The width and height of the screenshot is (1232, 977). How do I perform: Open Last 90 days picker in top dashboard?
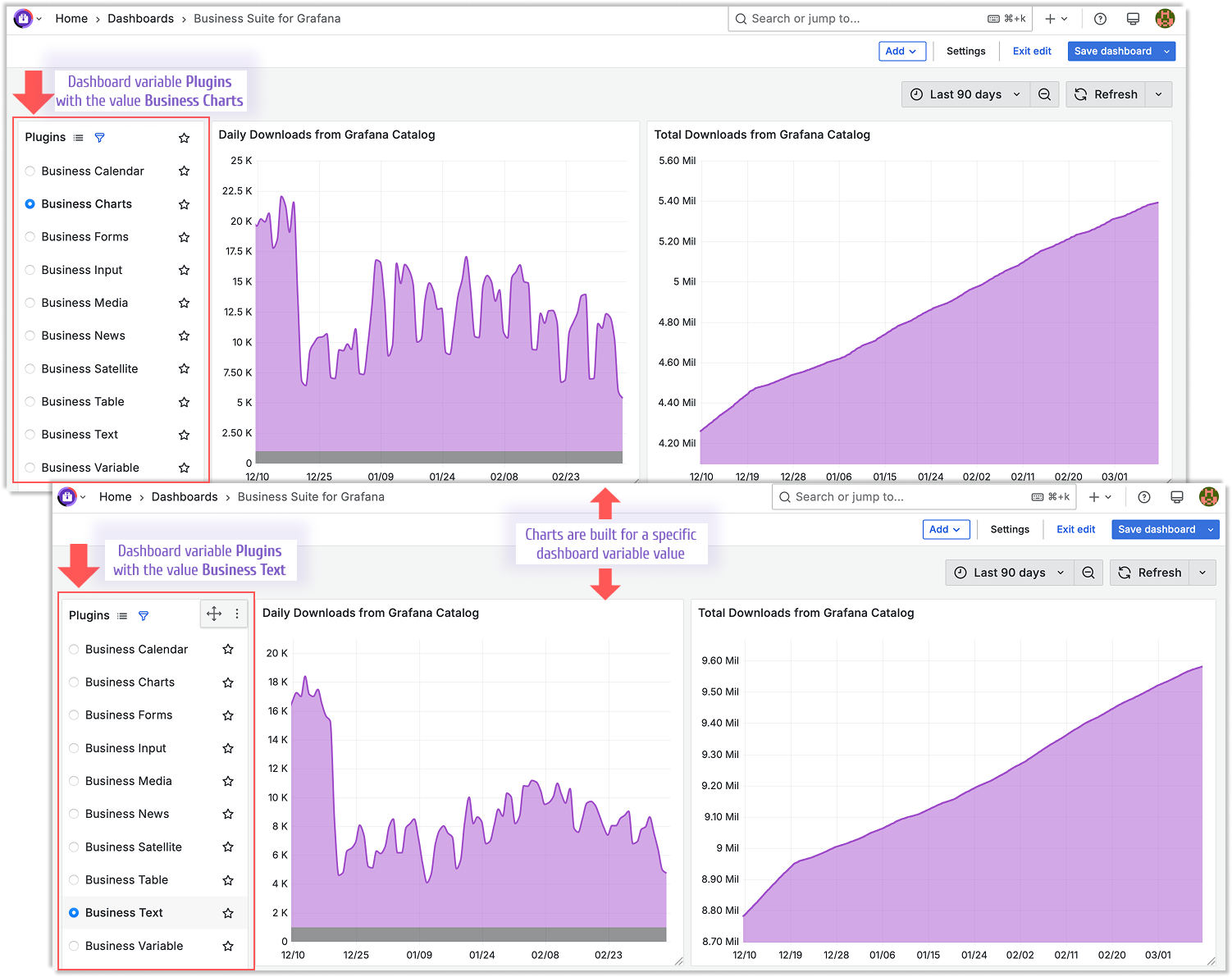click(965, 94)
